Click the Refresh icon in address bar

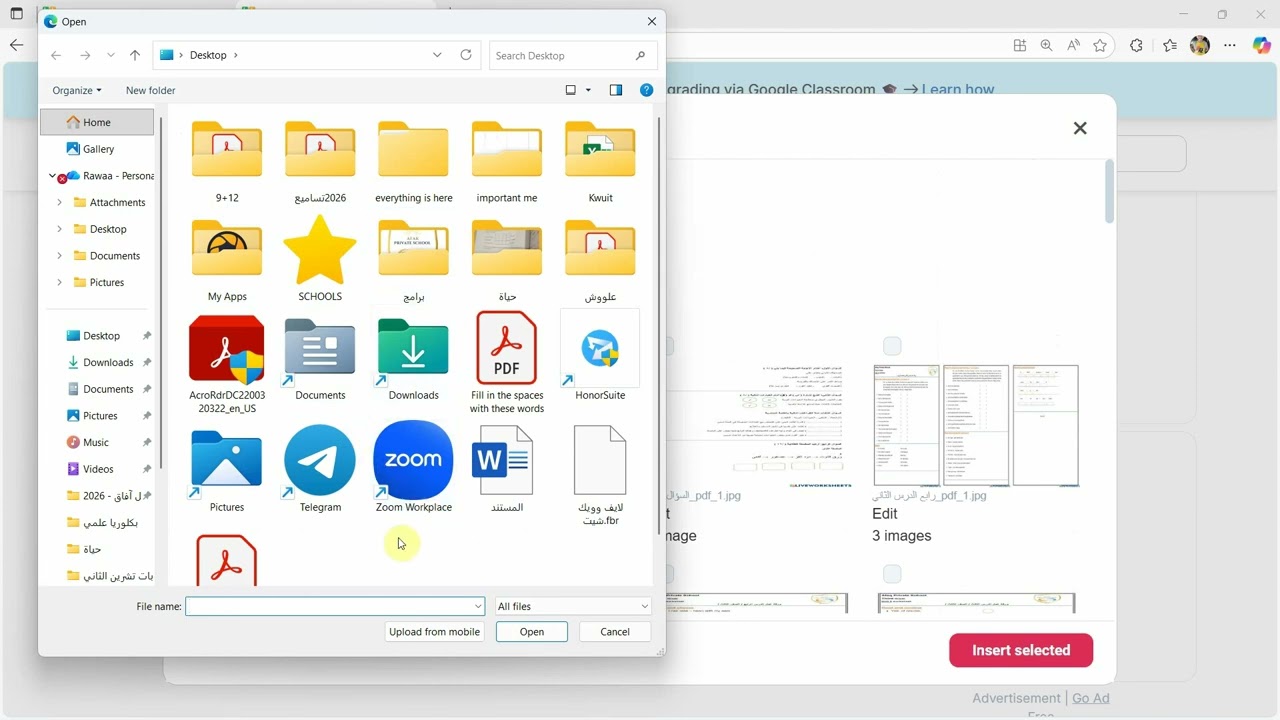466,55
